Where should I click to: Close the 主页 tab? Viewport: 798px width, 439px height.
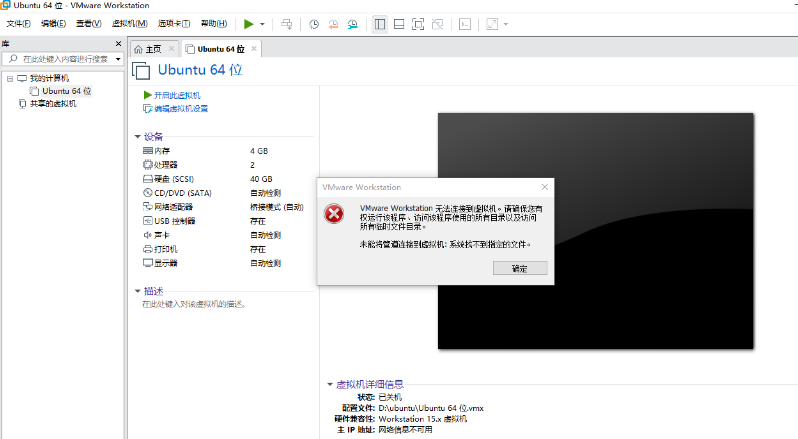tap(172, 48)
